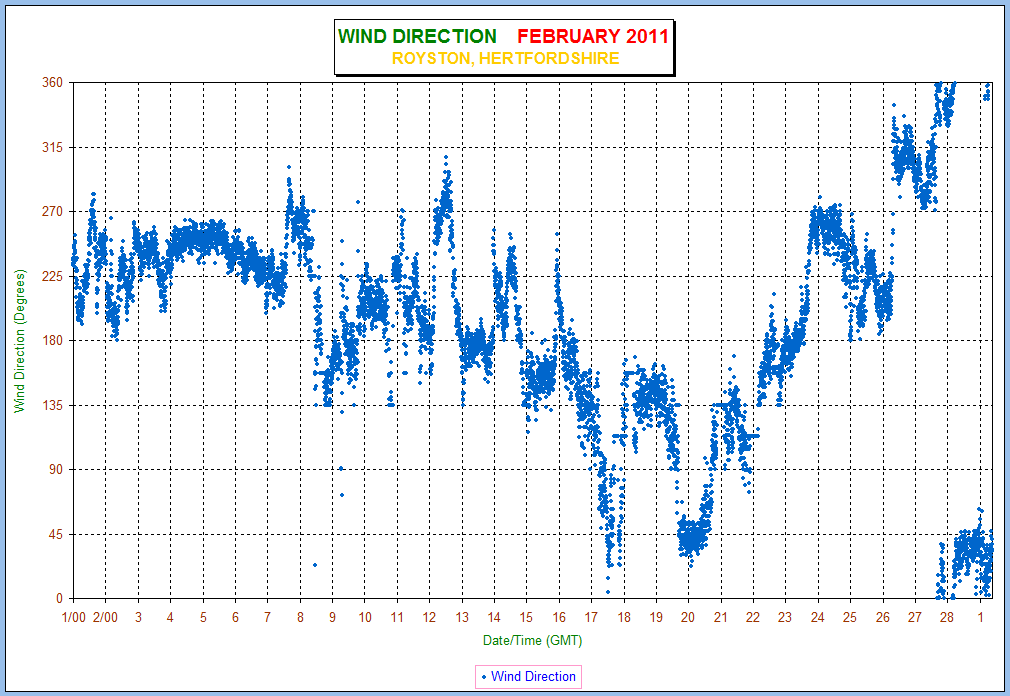
Task: Click the 225 y-axis value
Action: (53, 276)
